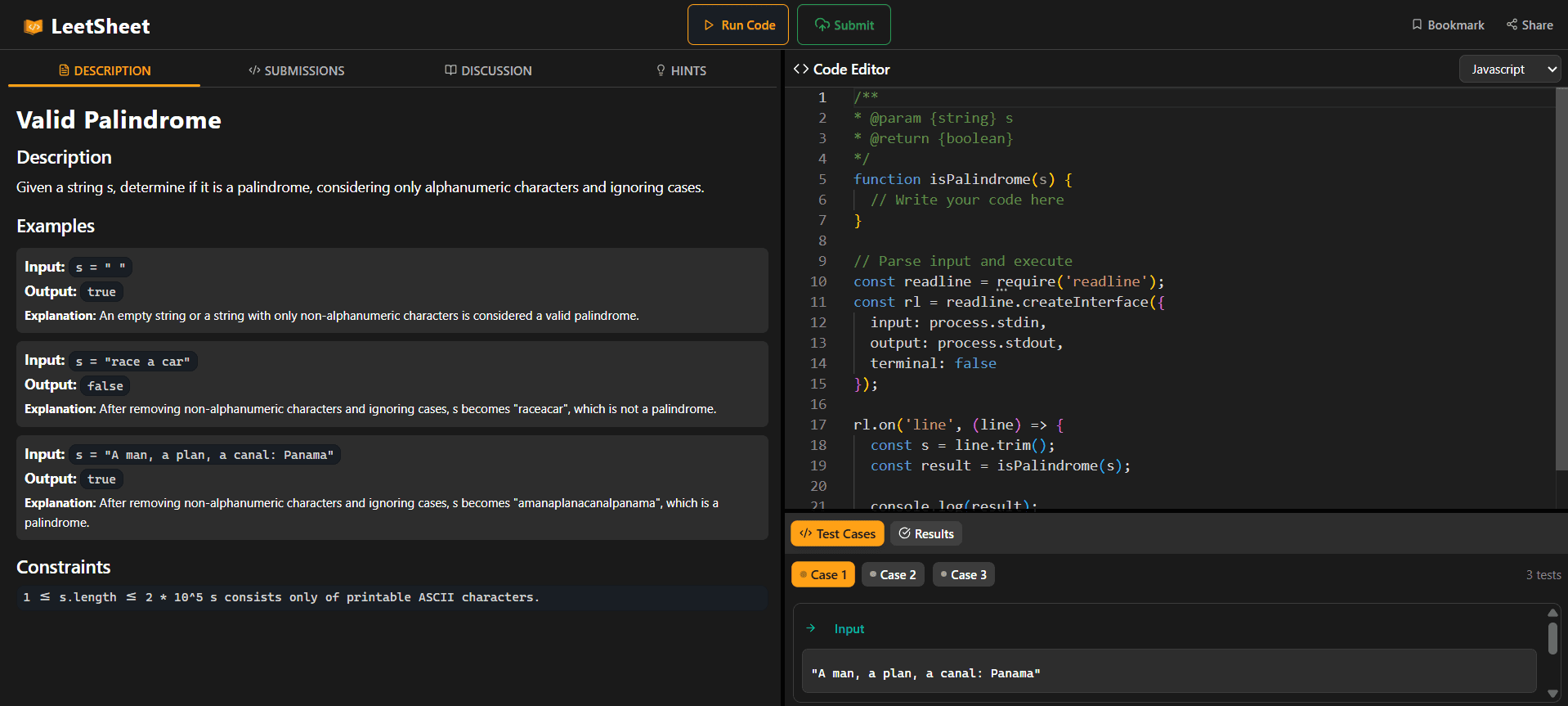
Task: Select test Case 1
Action: (x=823, y=574)
